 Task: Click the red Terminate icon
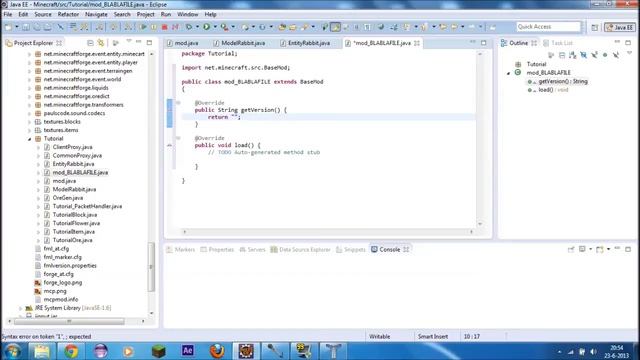[x=164, y=27]
